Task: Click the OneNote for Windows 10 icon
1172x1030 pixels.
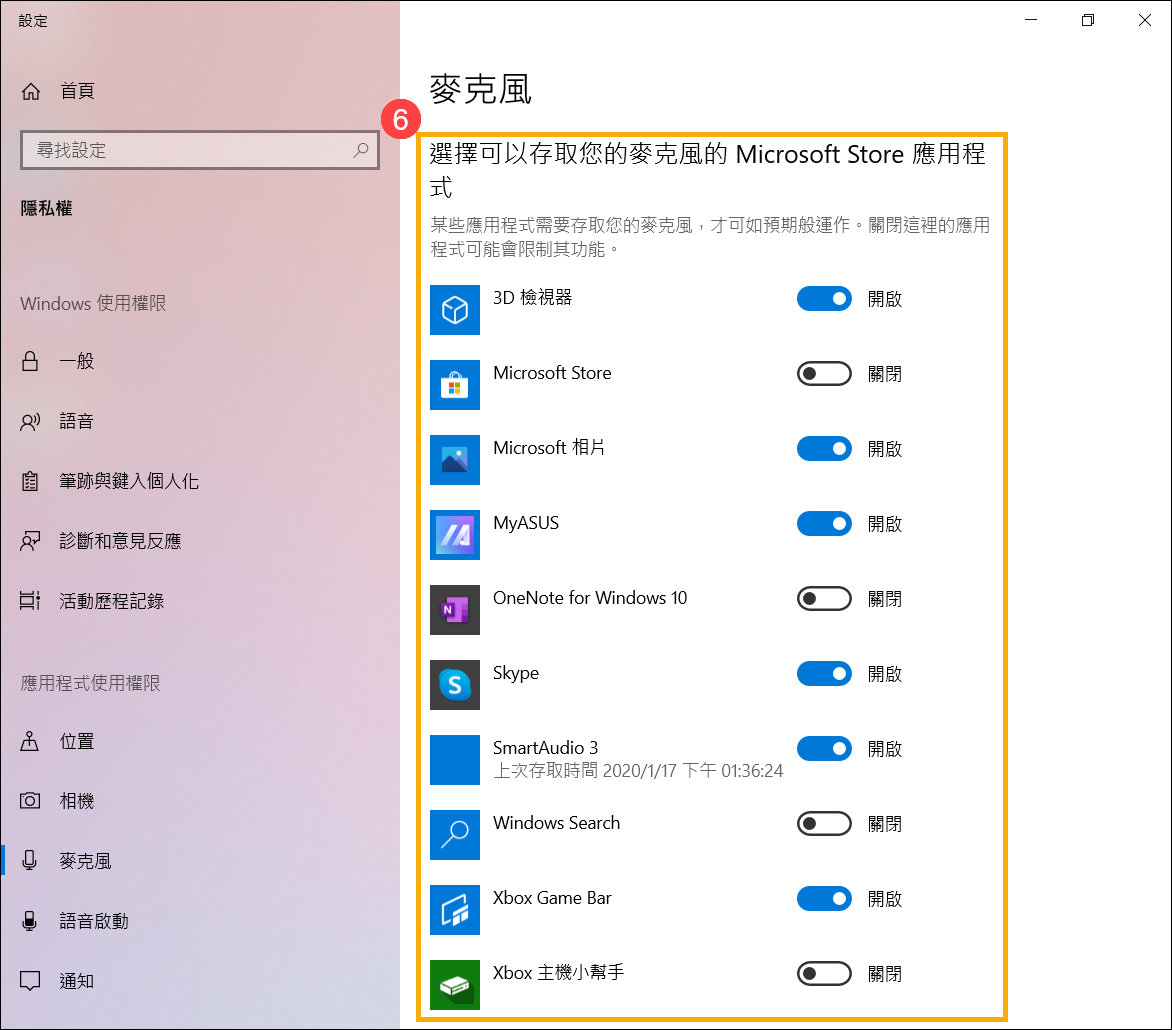Action: tap(454, 610)
